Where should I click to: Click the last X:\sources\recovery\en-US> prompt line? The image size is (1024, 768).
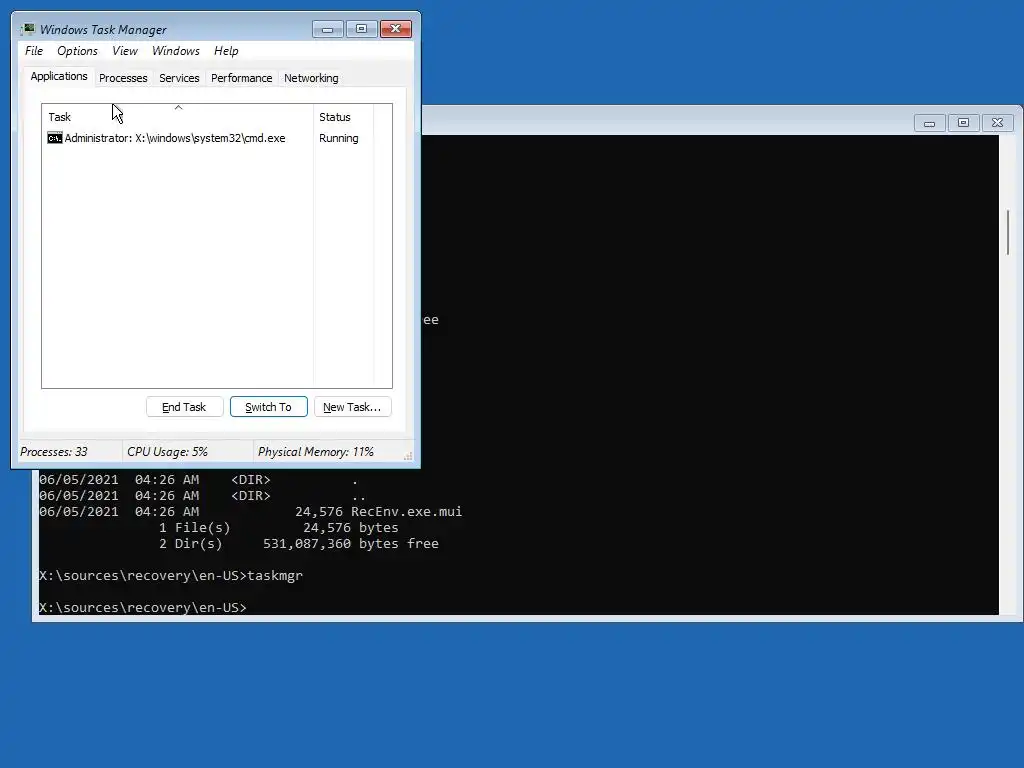pos(143,607)
